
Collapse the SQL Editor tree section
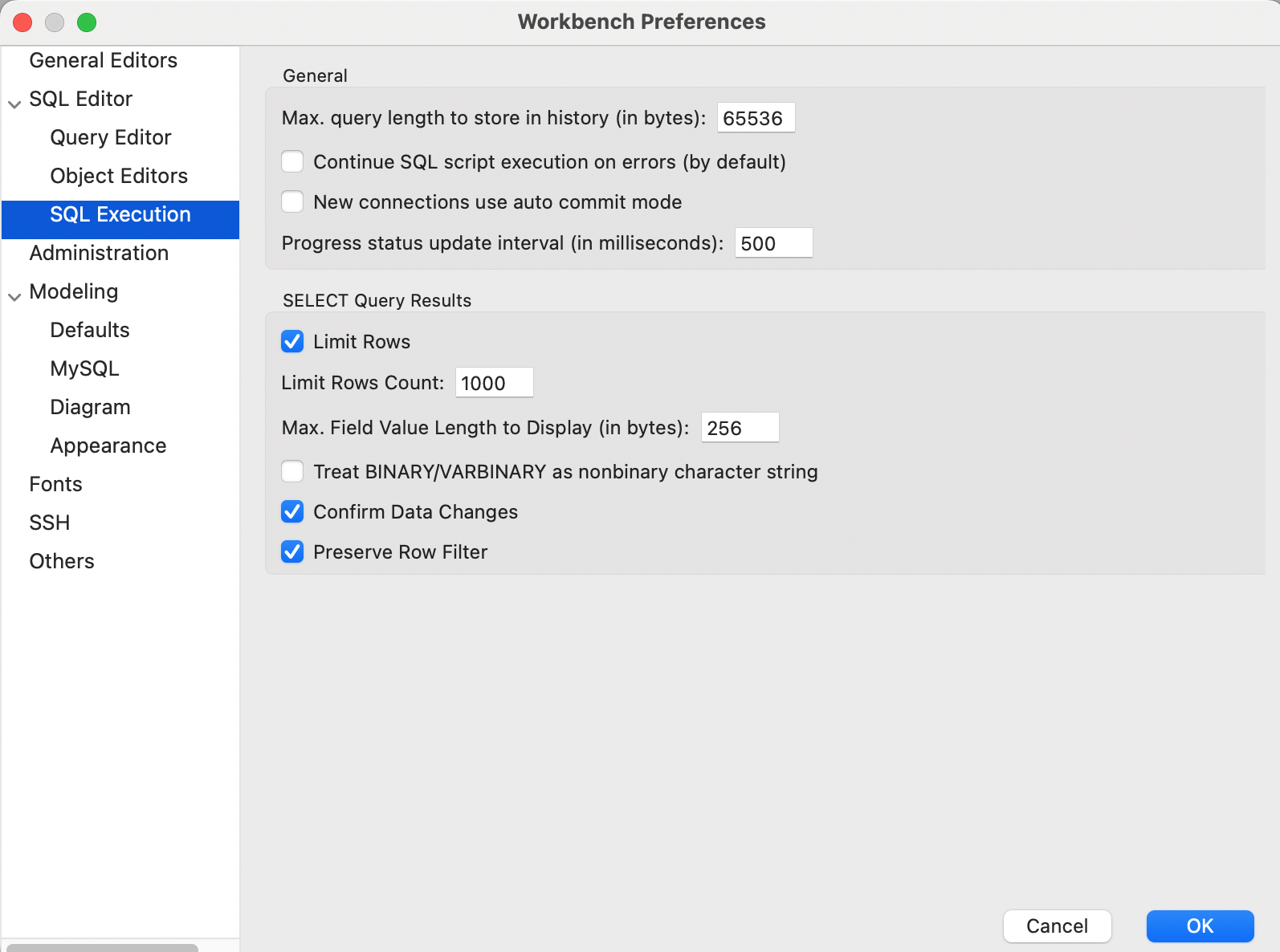point(14,104)
